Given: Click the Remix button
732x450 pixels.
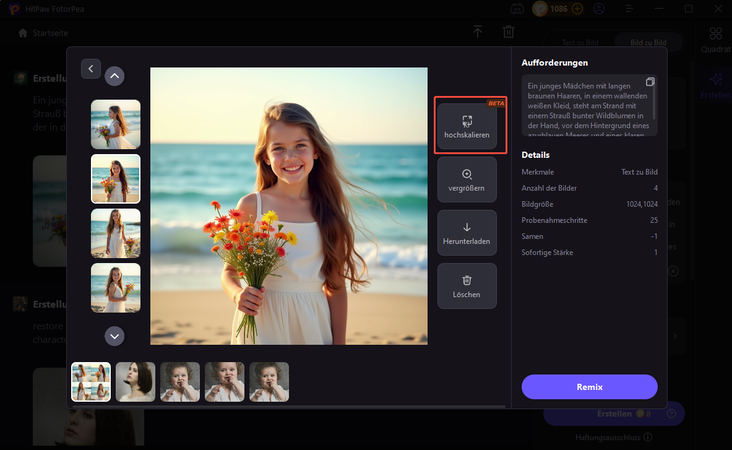Looking at the screenshot, I should (590, 387).
